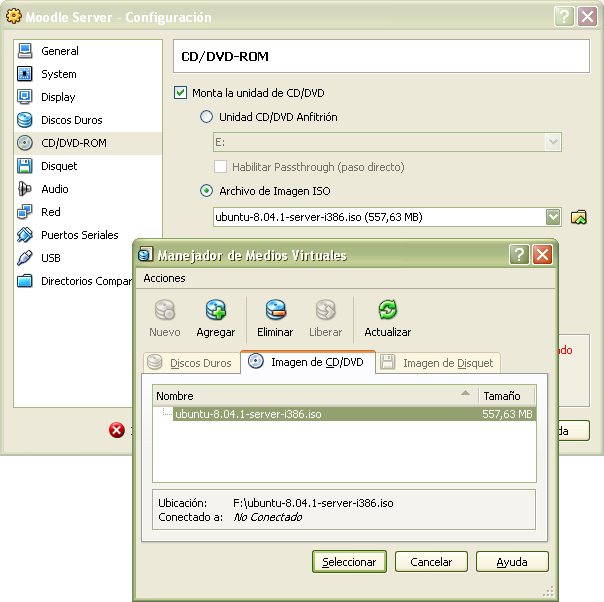Select Archivo de Imagen ISO radio button
The image size is (604, 602).
click(206, 191)
